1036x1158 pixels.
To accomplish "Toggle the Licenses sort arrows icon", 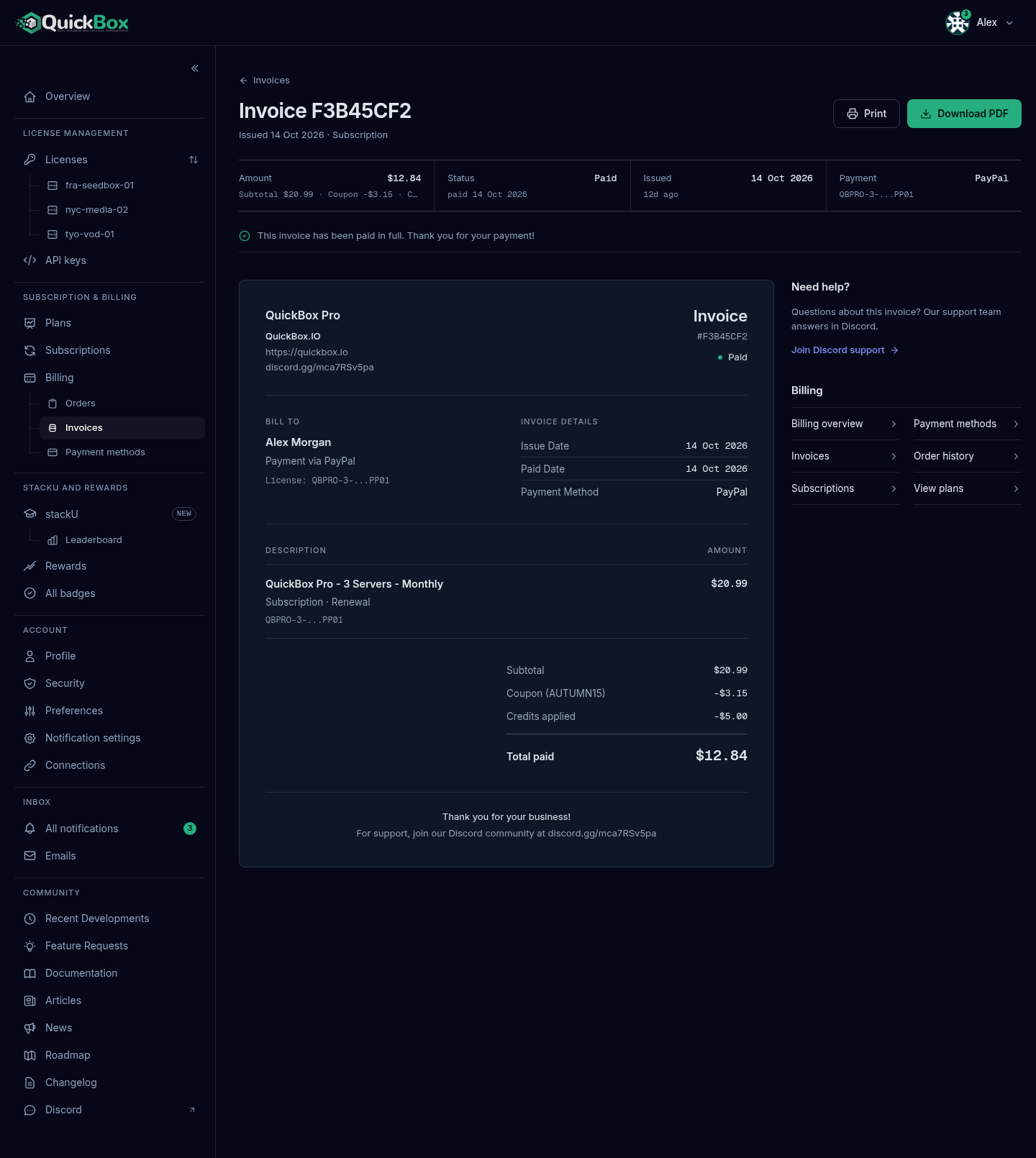I will tap(194, 160).
